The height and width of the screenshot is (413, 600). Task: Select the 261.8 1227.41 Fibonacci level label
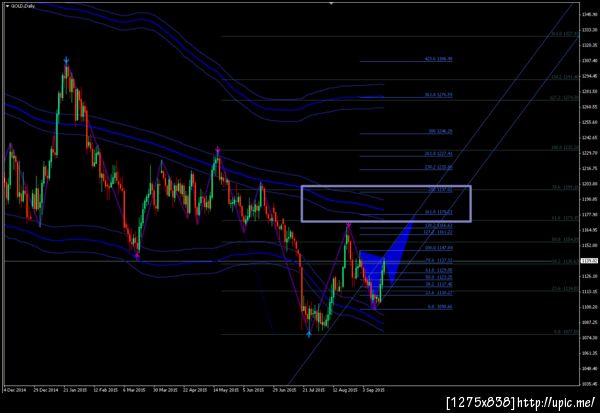(439, 154)
